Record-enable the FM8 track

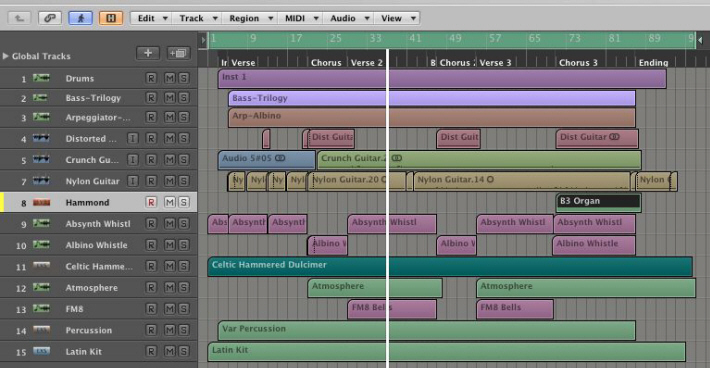coord(151,309)
